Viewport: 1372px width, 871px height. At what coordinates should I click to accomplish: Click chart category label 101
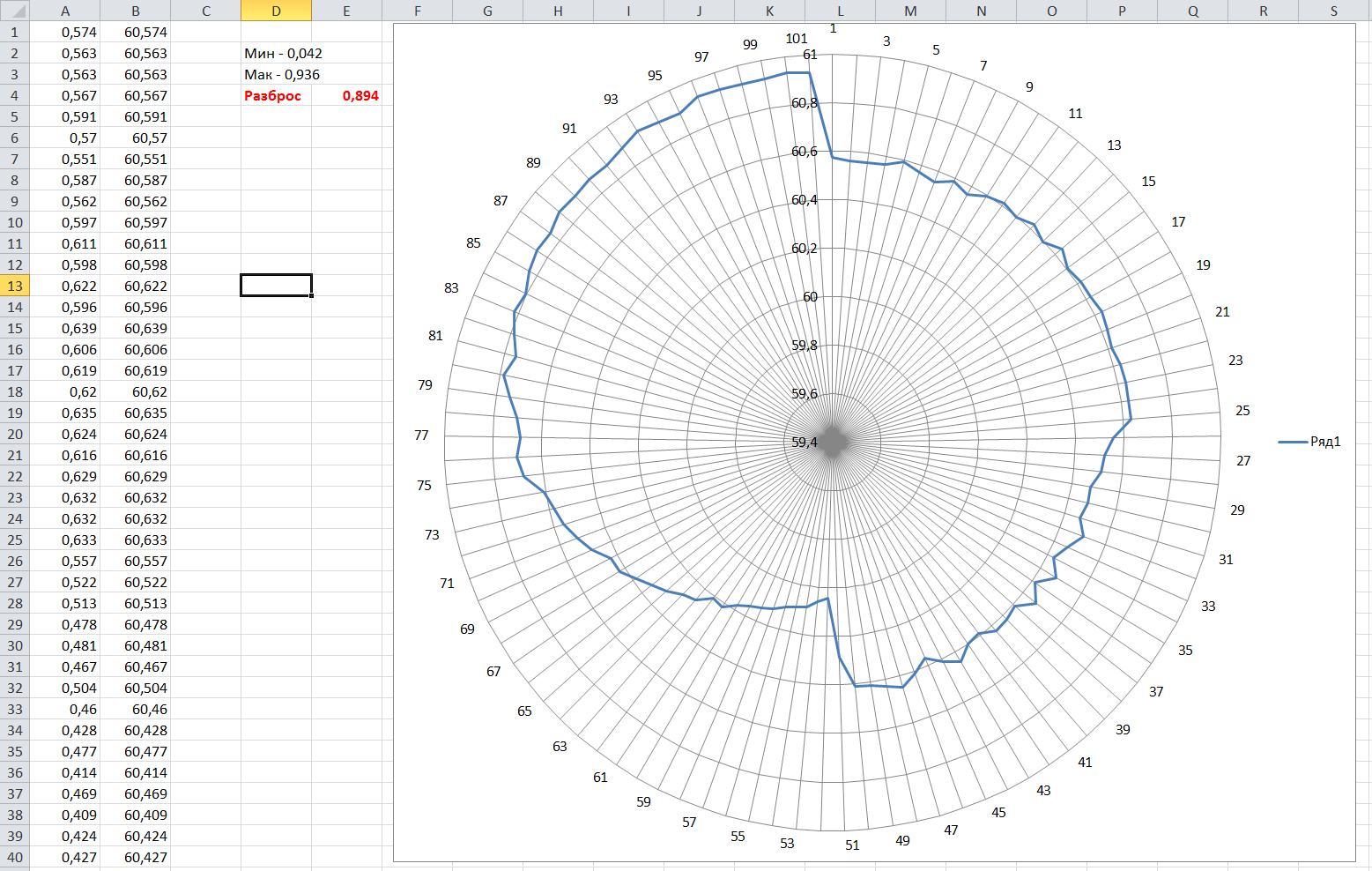pyautogui.click(x=797, y=39)
